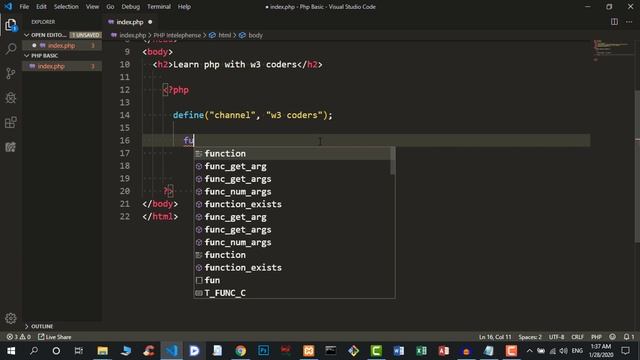Screen dimensions: 640x360
Task: Open the PHP Intelephense breadcrumb
Action: [177, 36]
